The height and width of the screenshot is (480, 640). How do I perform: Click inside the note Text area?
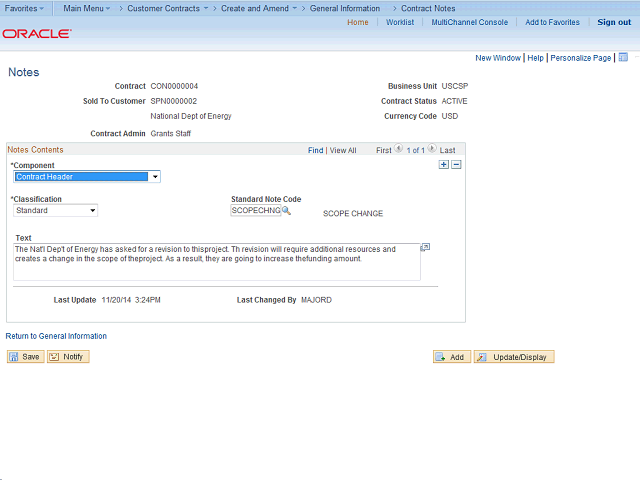(x=217, y=262)
